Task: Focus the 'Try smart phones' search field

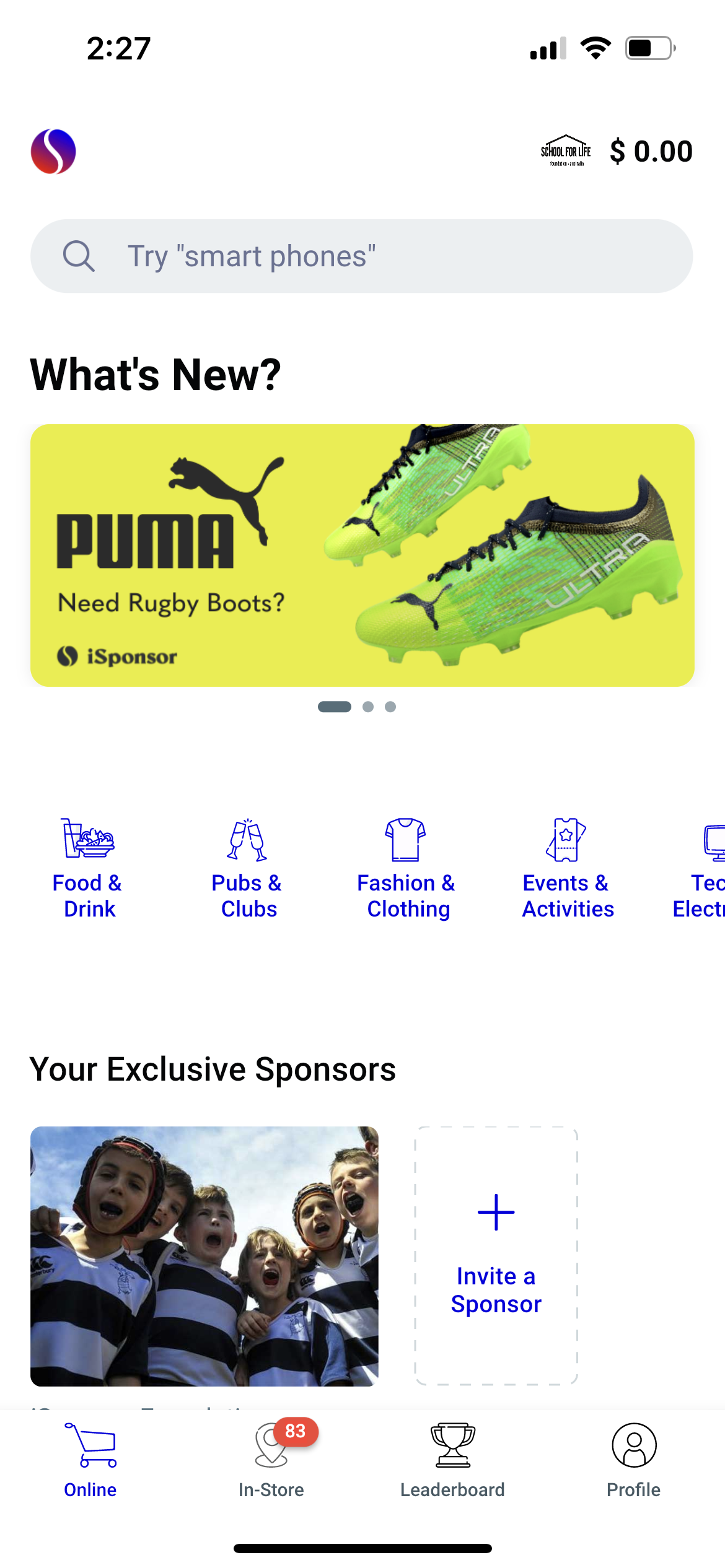Action: pos(362,256)
